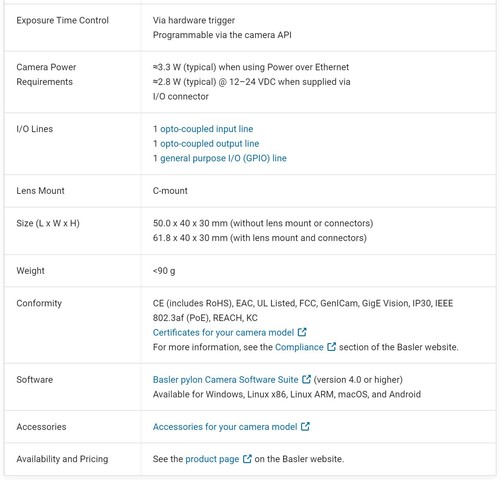Click the <90 g weight value
500x480 pixels.
click(164, 271)
